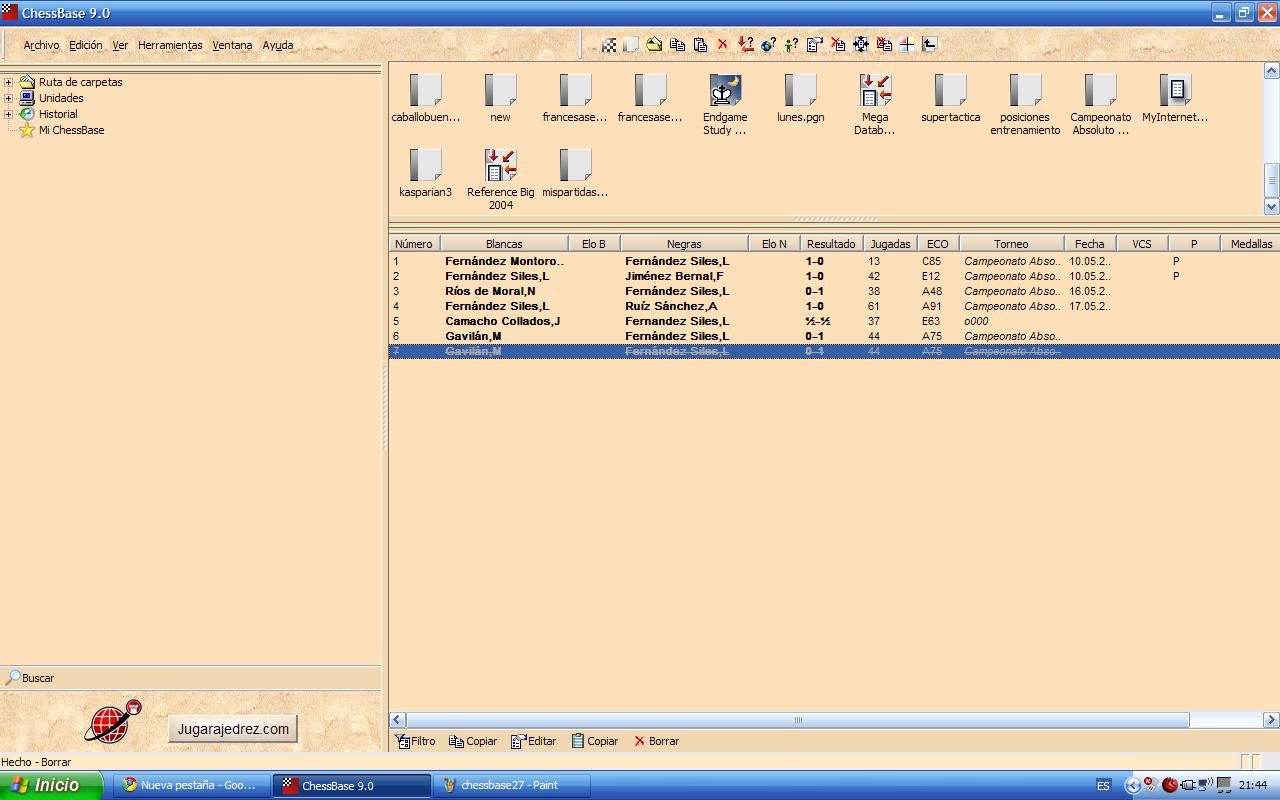The width and height of the screenshot is (1280, 800).
Task: Click the ES language indicator in taskbar
Action: pyautogui.click(x=1103, y=785)
